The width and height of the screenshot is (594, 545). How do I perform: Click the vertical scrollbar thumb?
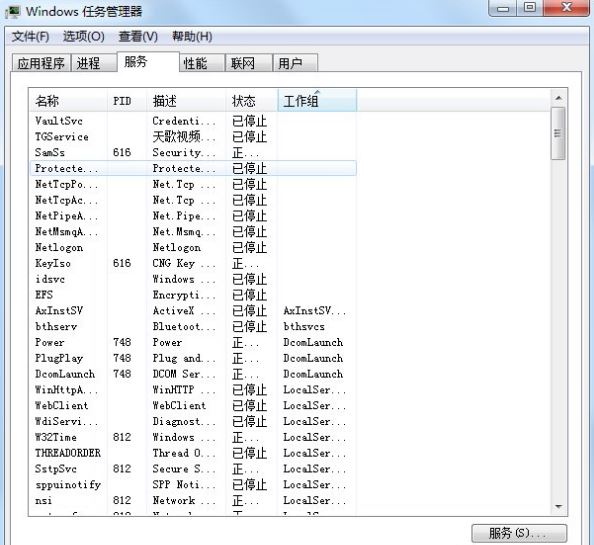point(558,133)
